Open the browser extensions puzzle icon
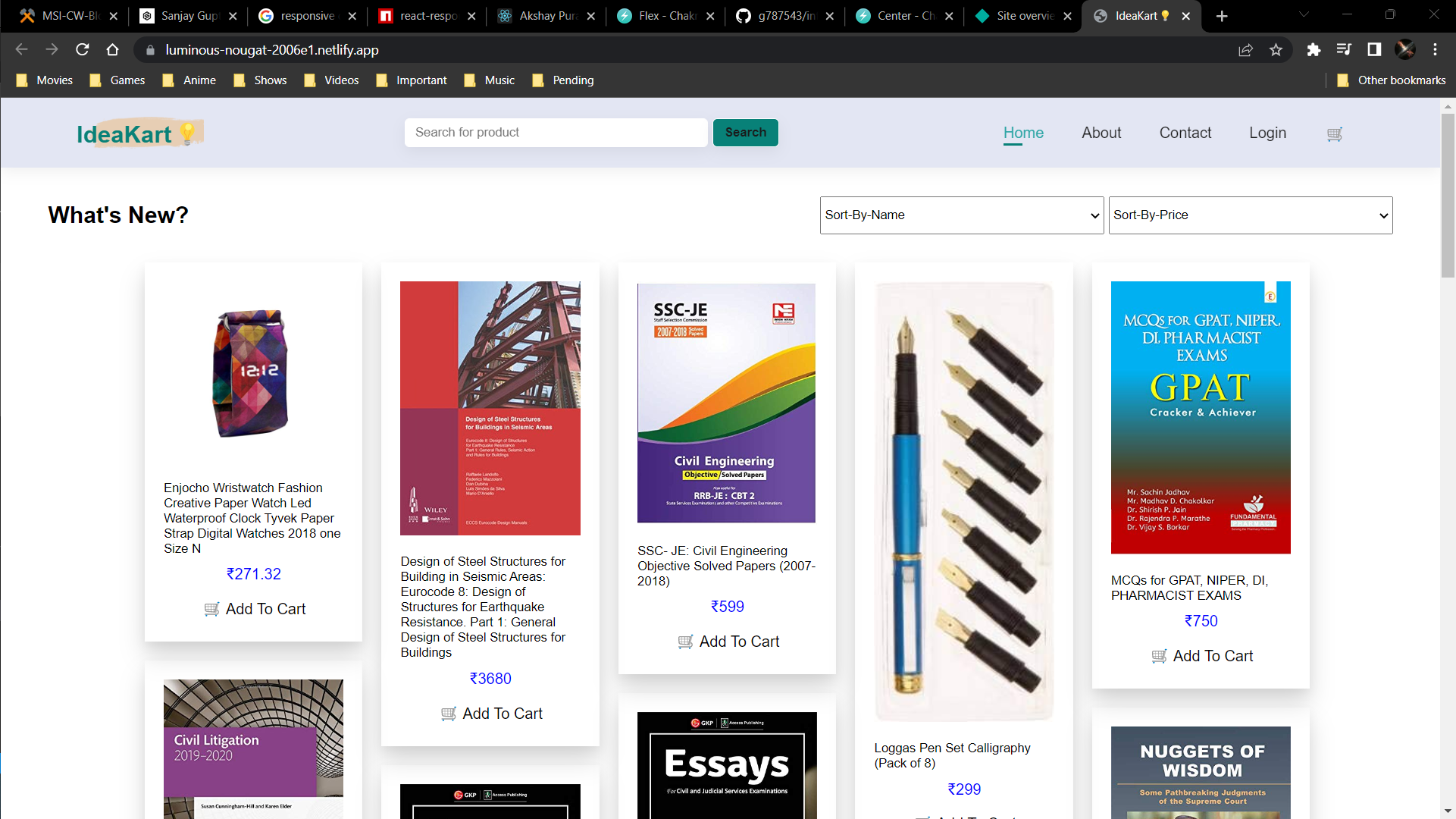The height and width of the screenshot is (819, 1456). point(1314,50)
